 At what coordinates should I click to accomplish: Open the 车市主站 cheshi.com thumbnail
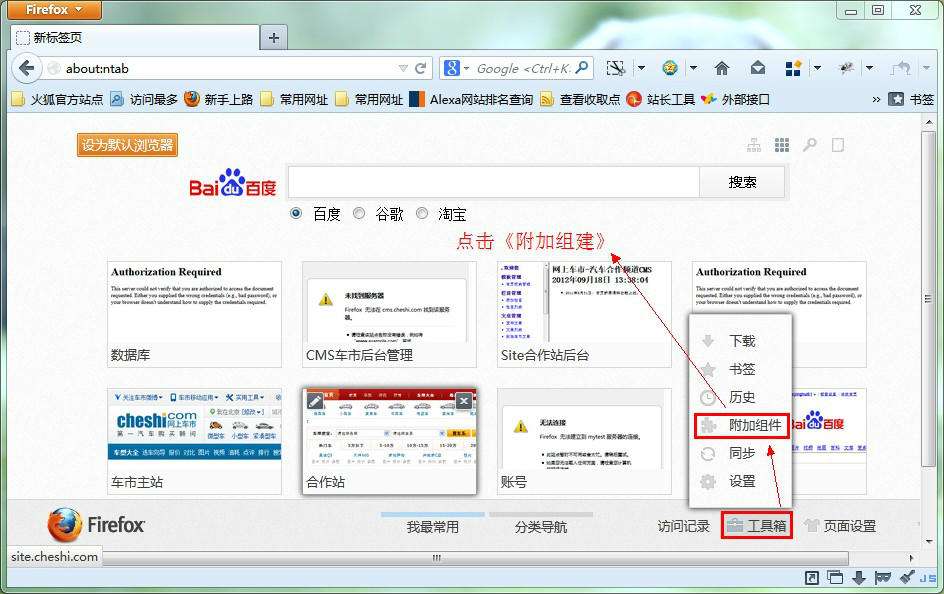194,441
